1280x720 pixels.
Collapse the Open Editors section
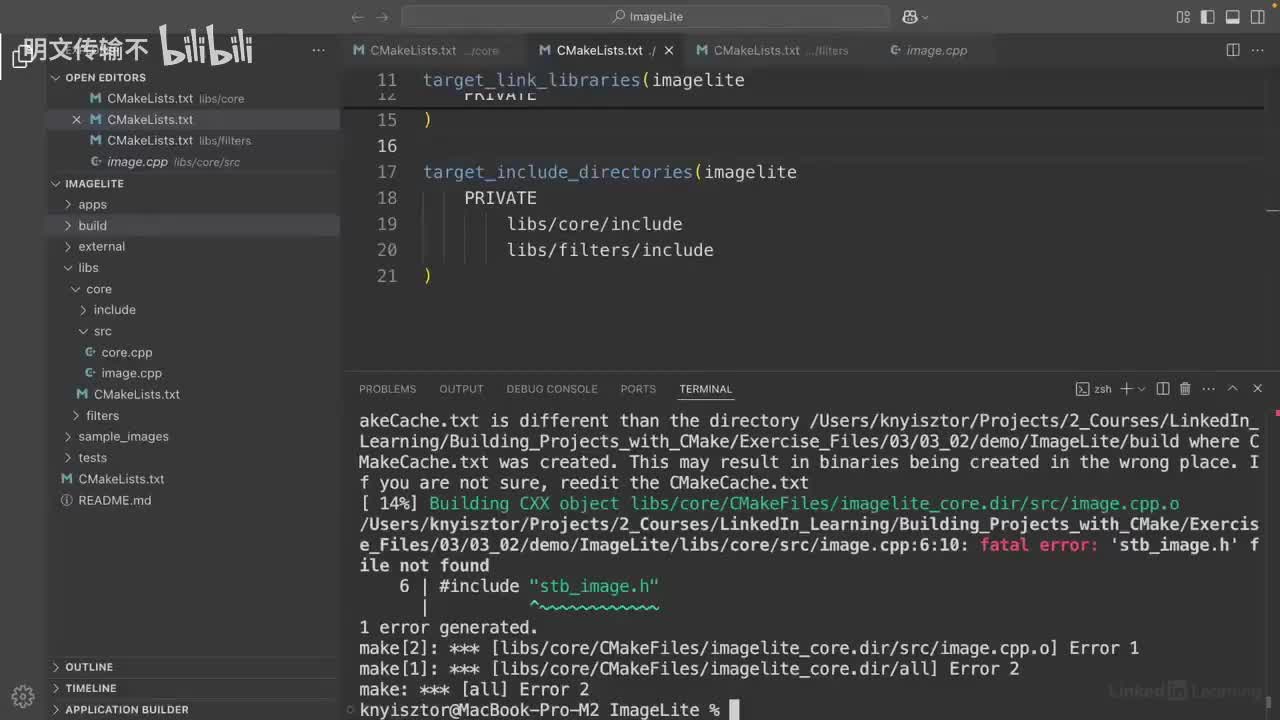(57, 77)
